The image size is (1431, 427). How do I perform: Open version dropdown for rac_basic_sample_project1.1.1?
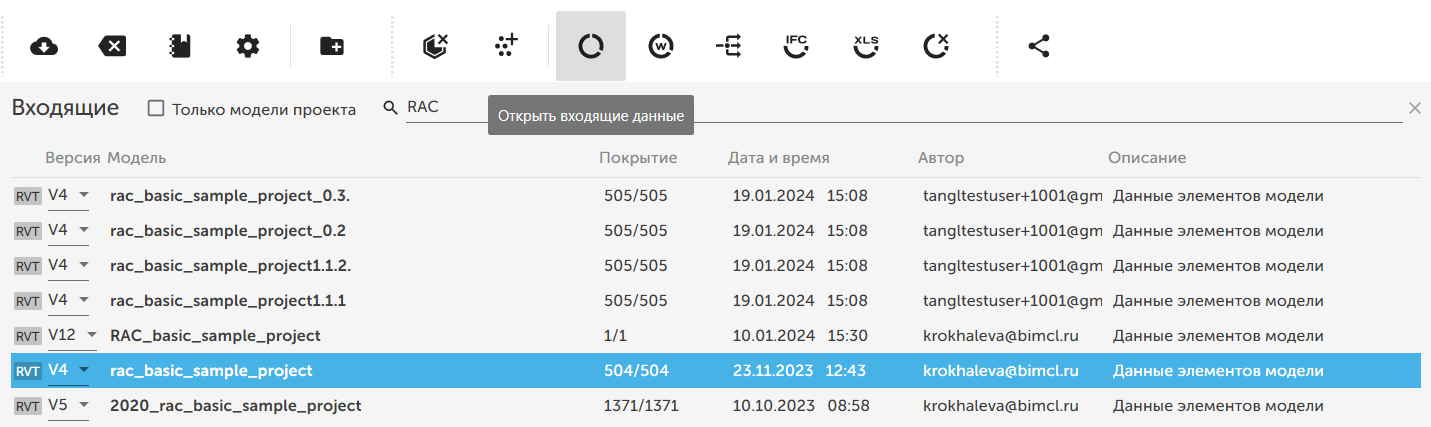[69, 301]
